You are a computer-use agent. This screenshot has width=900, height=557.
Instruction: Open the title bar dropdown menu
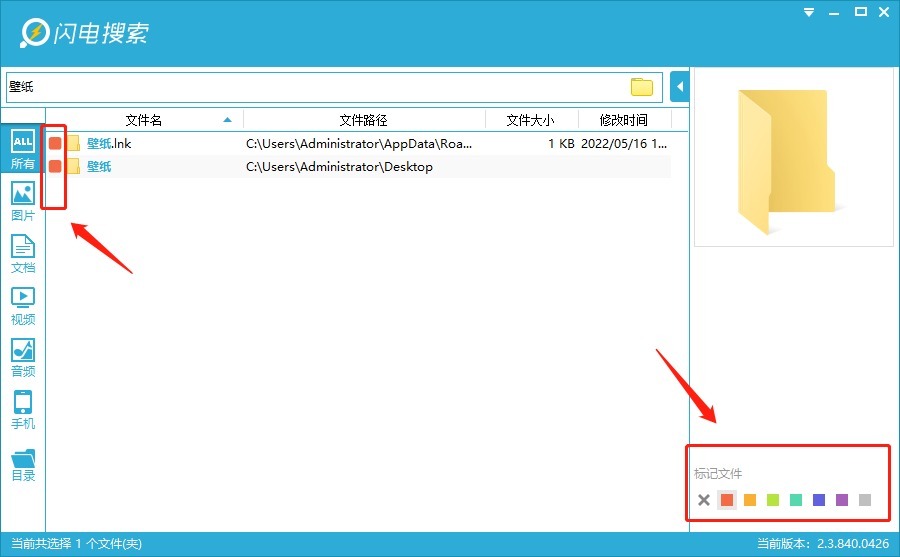[x=809, y=12]
